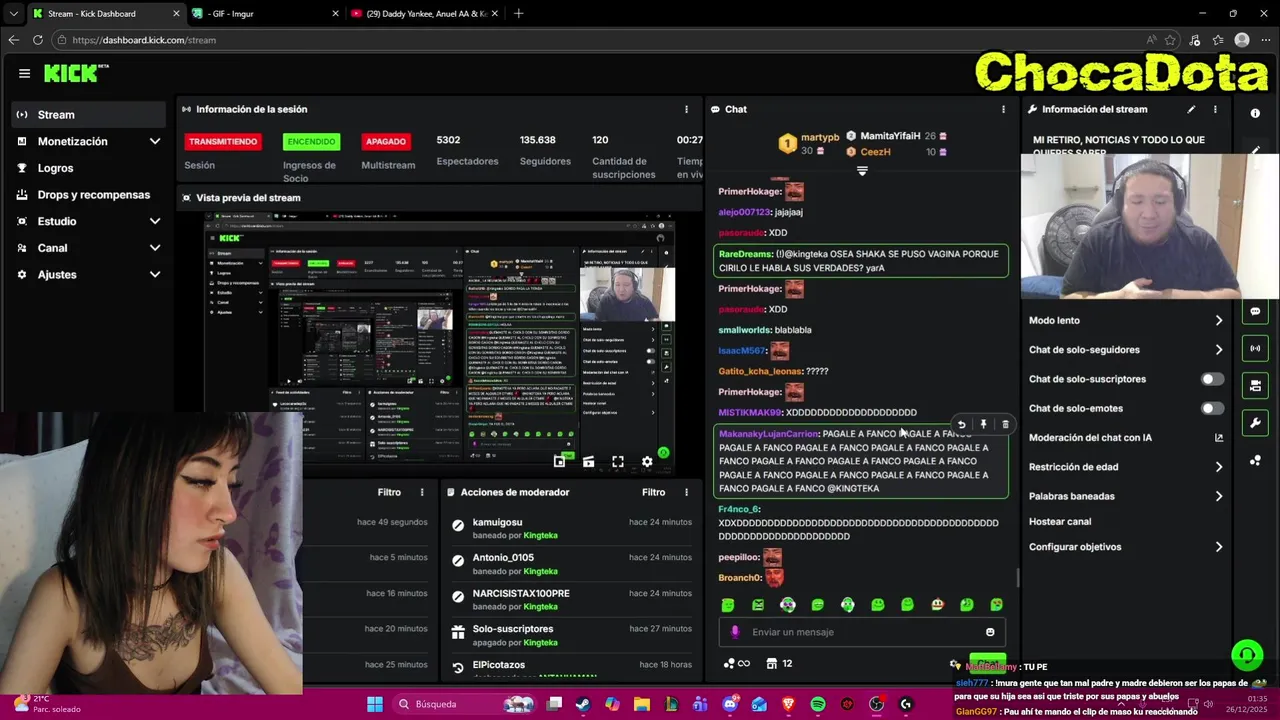Click the NARCISISTAX100PRE ban entry
Image resolution: width=1280 pixels, height=720 pixels.
(x=570, y=600)
